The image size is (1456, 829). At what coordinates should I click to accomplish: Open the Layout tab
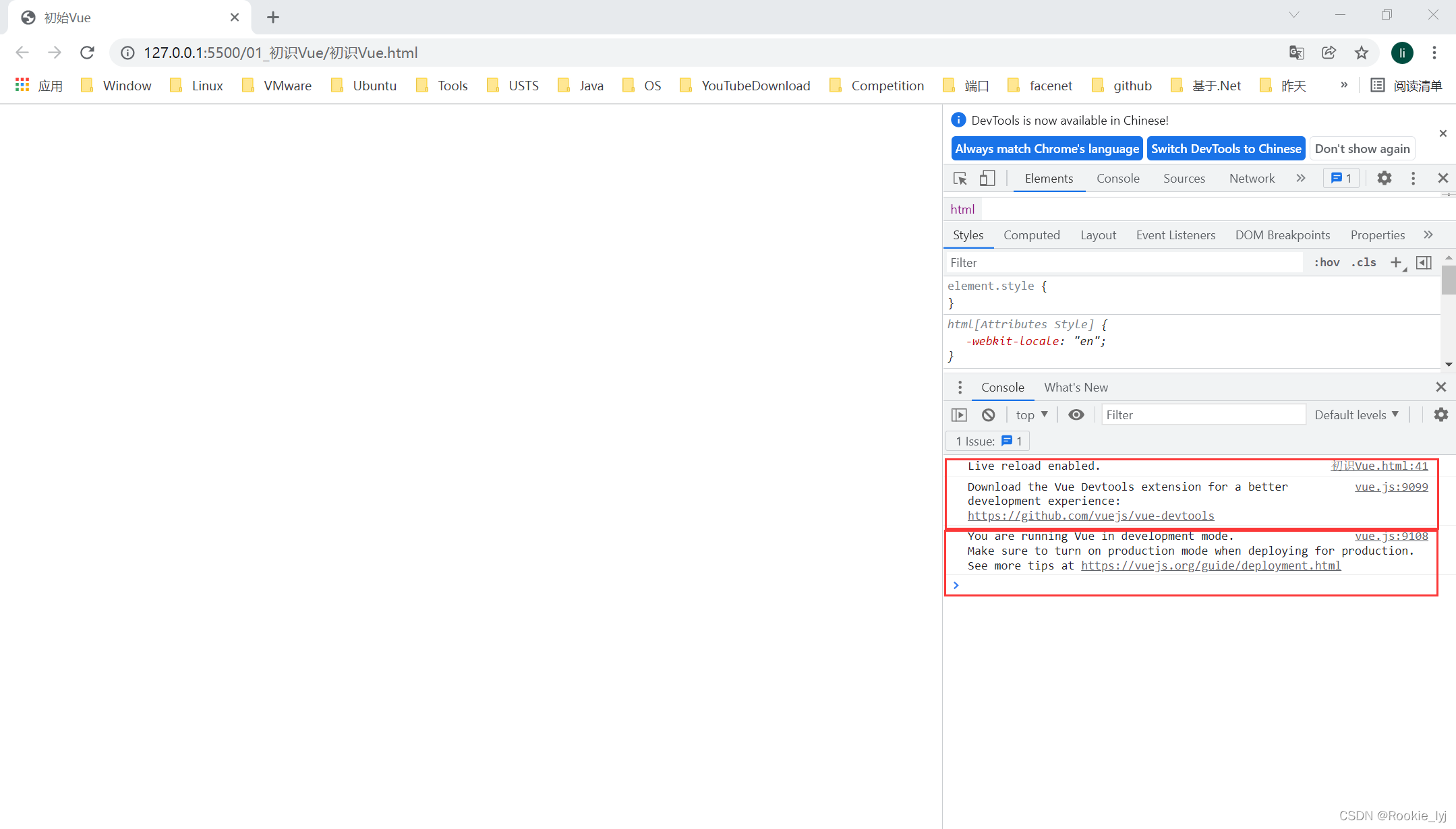pyautogui.click(x=1098, y=235)
